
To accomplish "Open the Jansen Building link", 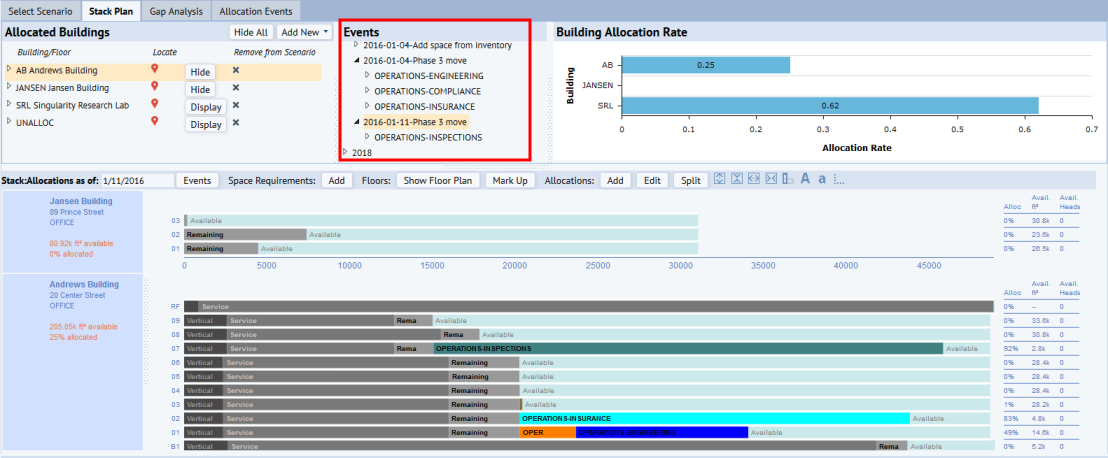I will click(81, 201).
